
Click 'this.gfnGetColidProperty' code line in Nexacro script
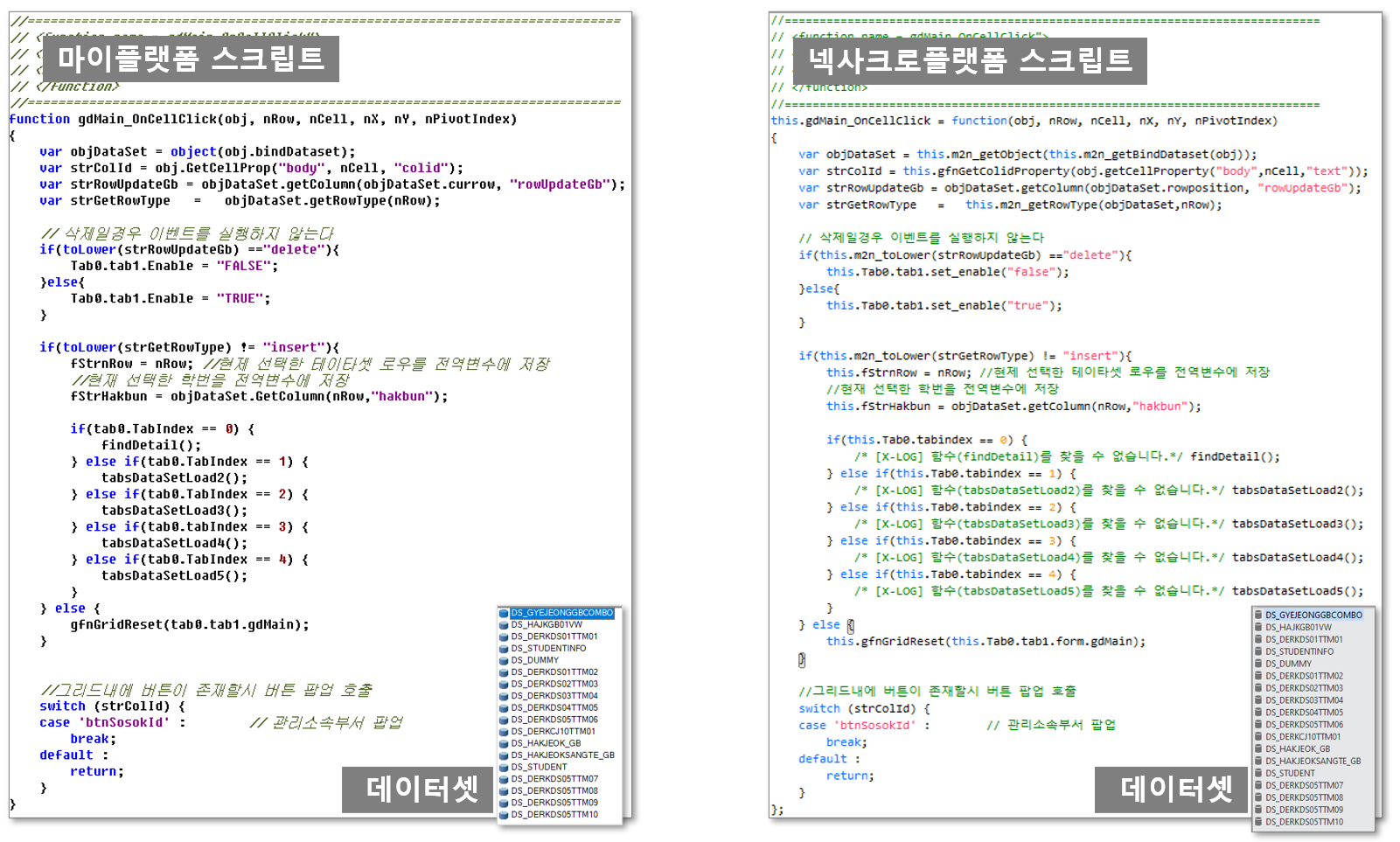(1083, 171)
